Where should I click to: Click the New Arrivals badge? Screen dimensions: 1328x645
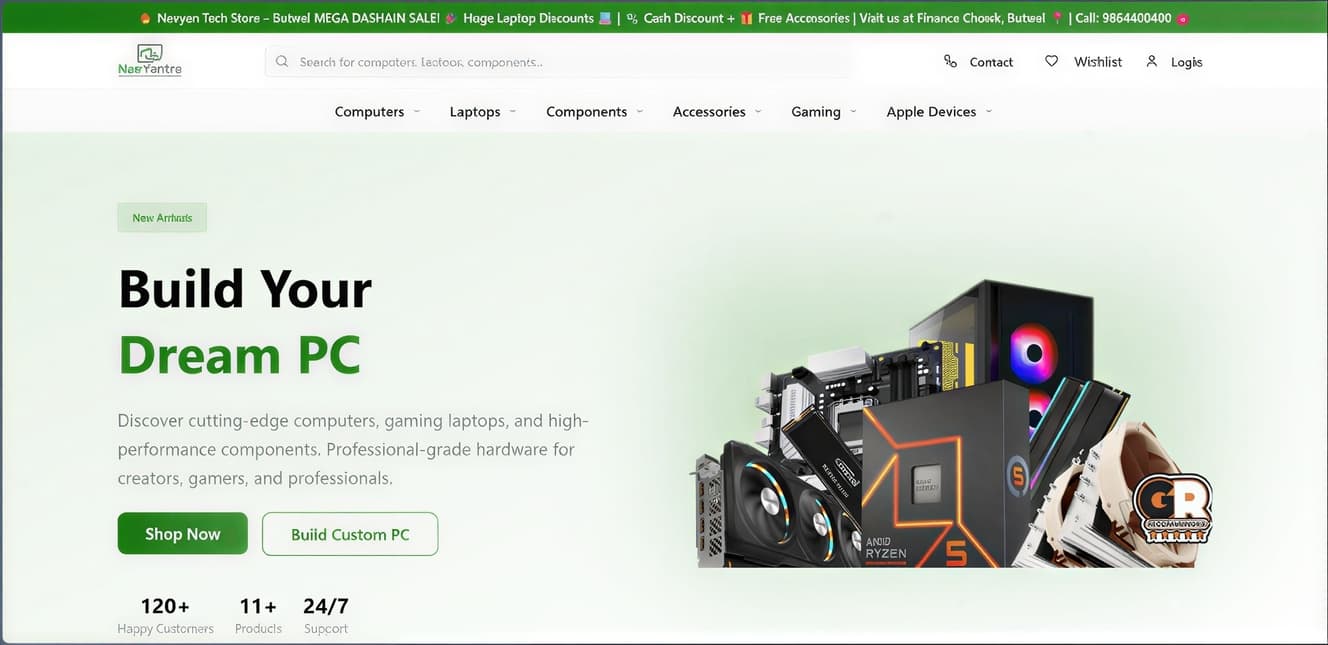click(162, 218)
